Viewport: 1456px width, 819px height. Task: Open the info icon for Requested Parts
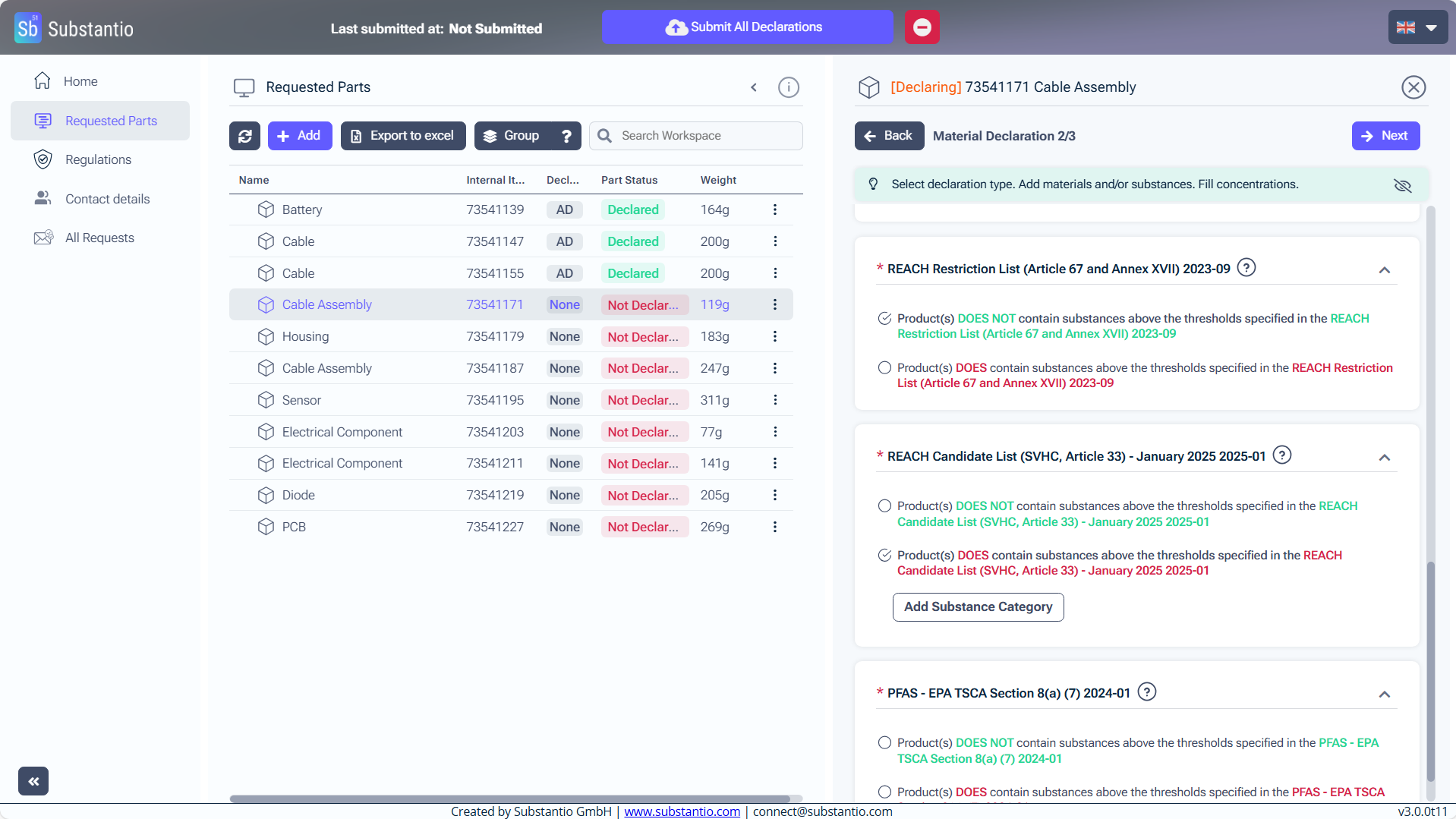point(789,87)
